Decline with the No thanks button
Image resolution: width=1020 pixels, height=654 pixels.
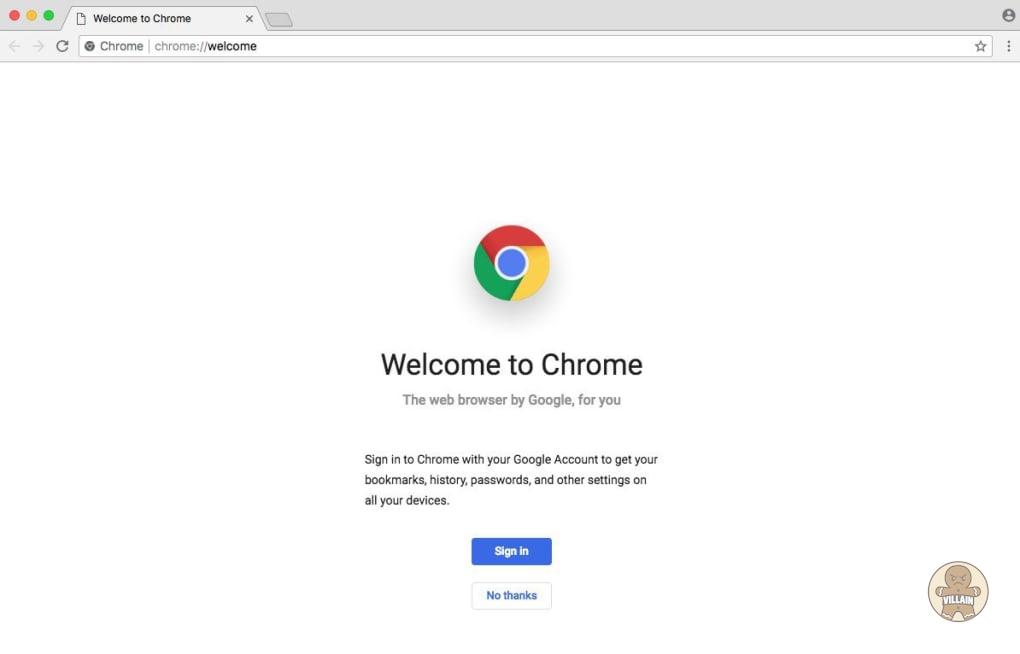pyautogui.click(x=511, y=595)
